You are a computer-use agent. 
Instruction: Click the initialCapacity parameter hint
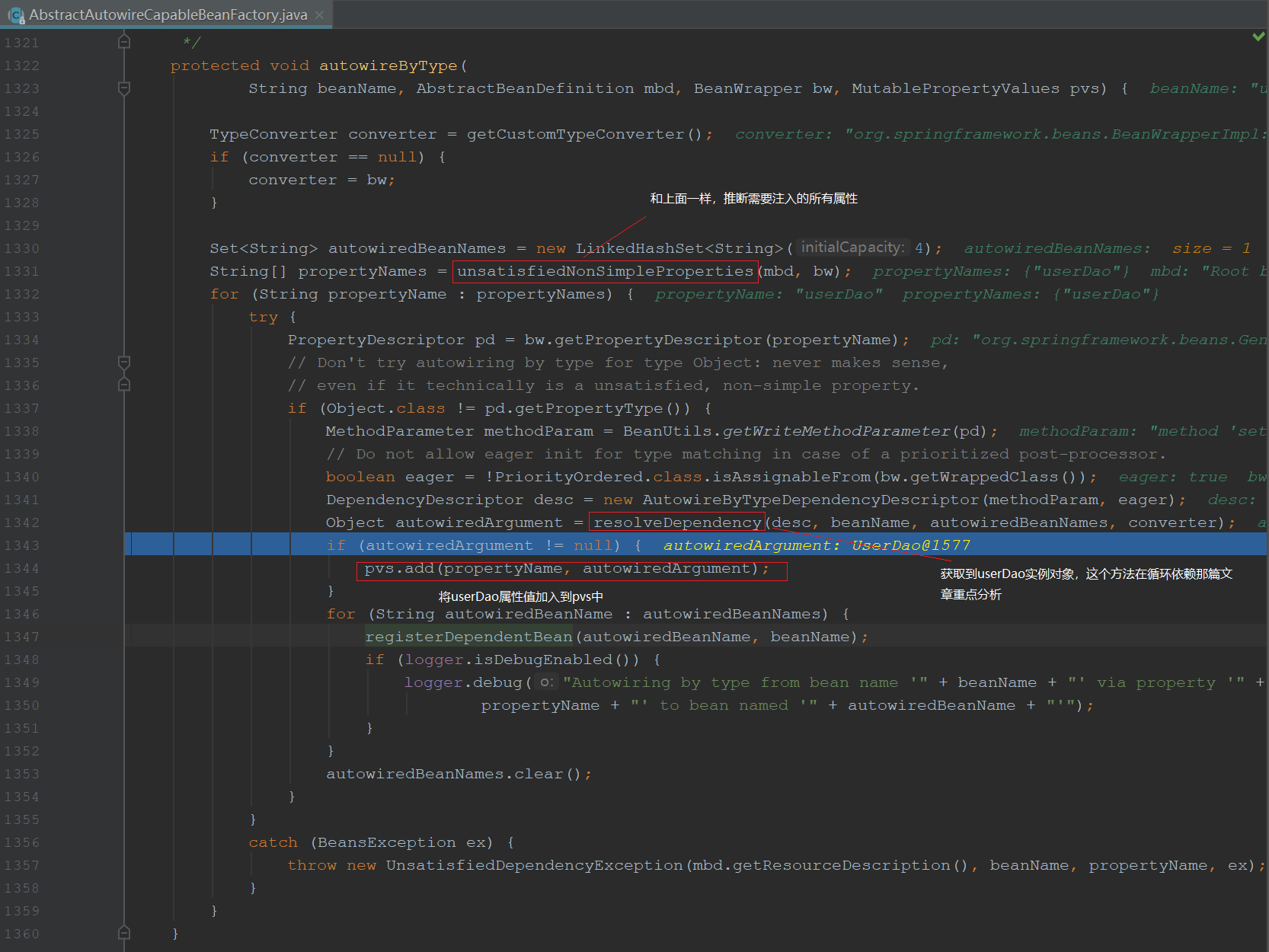(853, 248)
